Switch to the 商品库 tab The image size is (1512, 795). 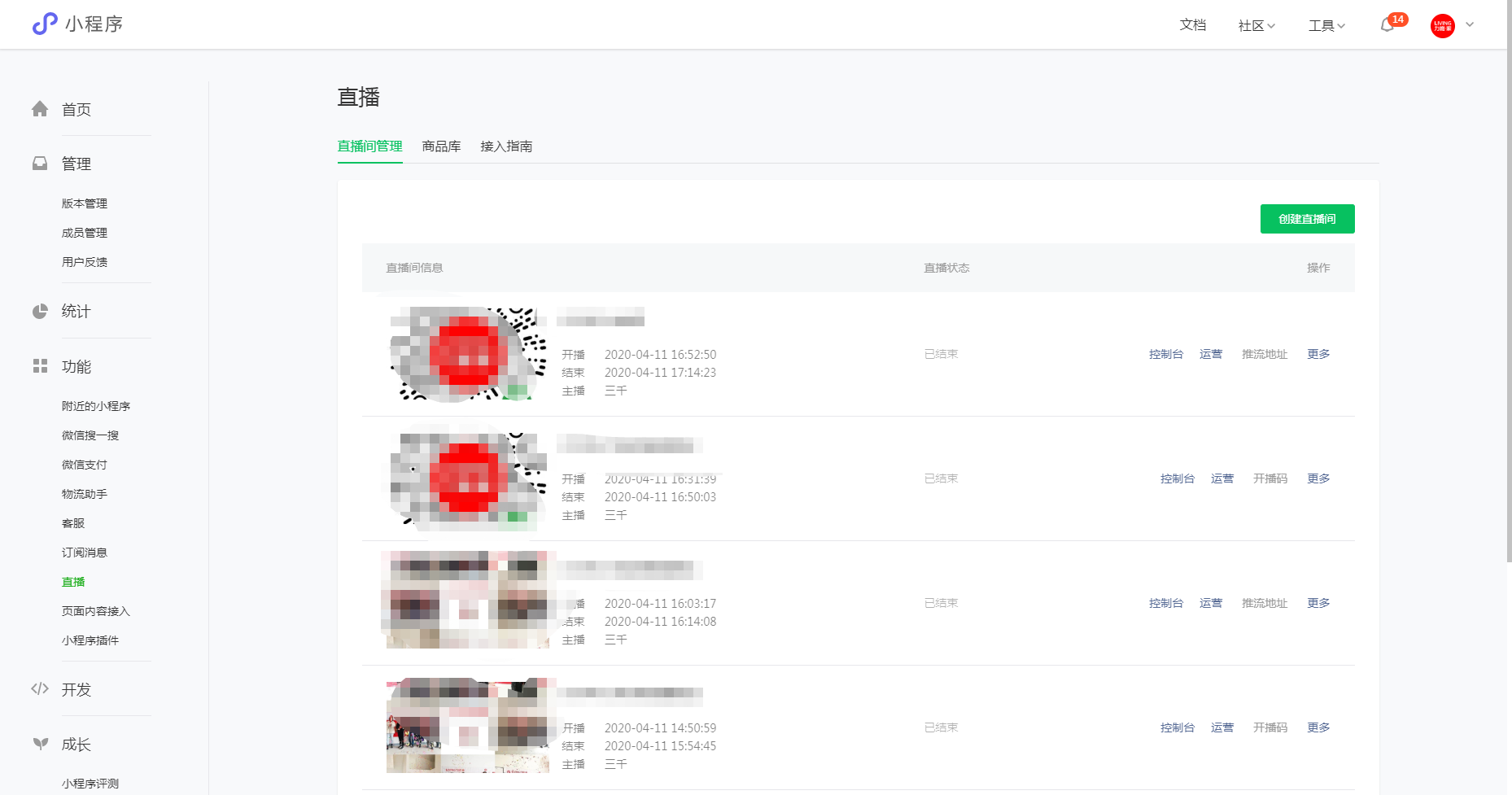click(442, 146)
